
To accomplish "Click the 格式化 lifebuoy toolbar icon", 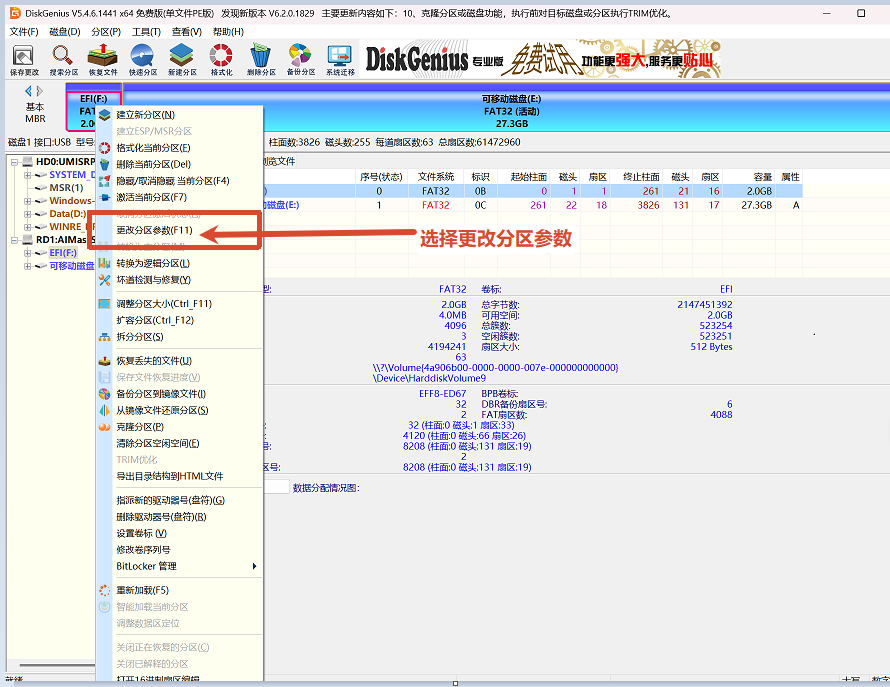I will click(221, 60).
